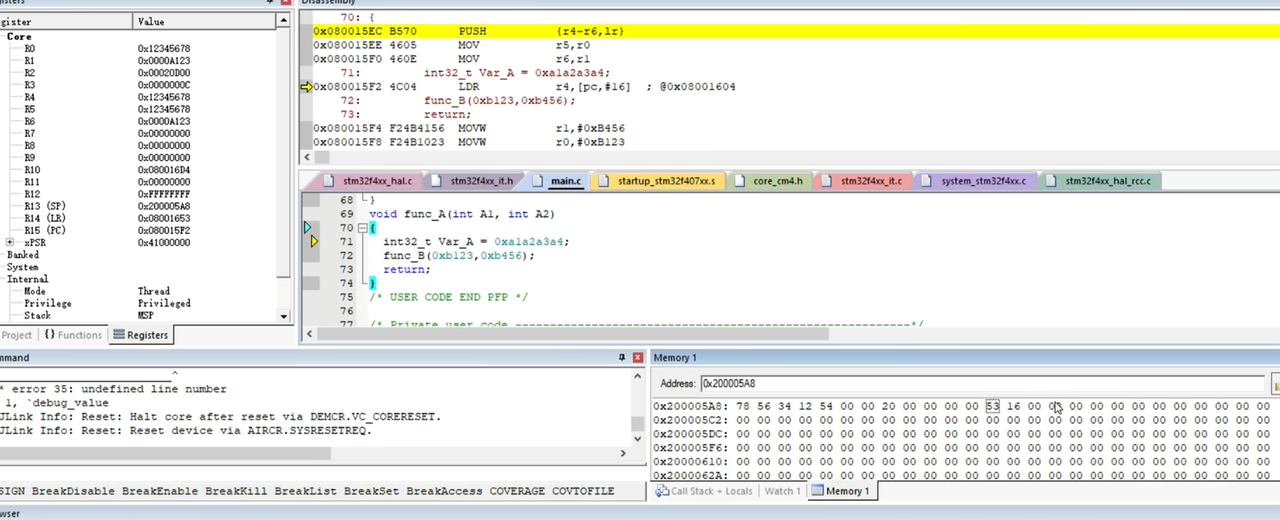Image resolution: width=1280 pixels, height=520 pixels.
Task: Click the Registers panel scroll down arrow
Action: coord(284,316)
